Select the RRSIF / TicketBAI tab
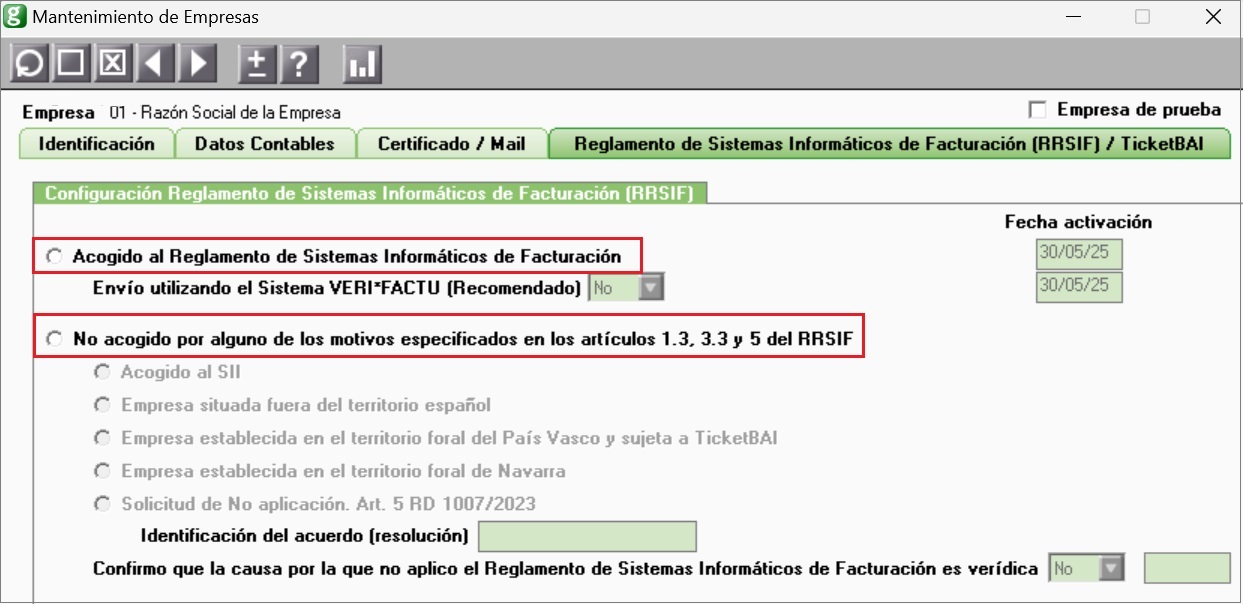Image resolution: width=1243 pixels, height=604 pixels. [891, 144]
